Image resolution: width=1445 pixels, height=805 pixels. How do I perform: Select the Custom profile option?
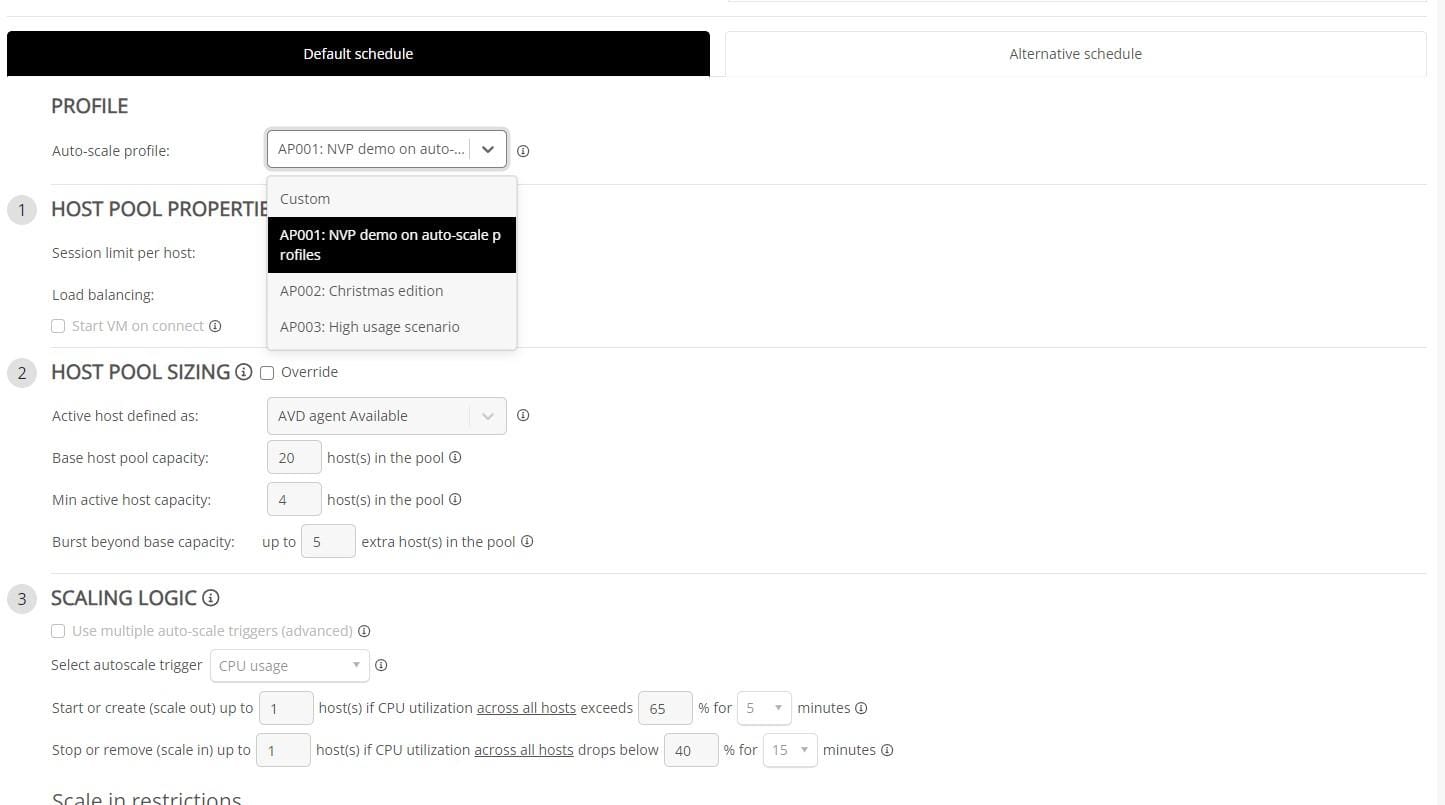click(x=305, y=199)
